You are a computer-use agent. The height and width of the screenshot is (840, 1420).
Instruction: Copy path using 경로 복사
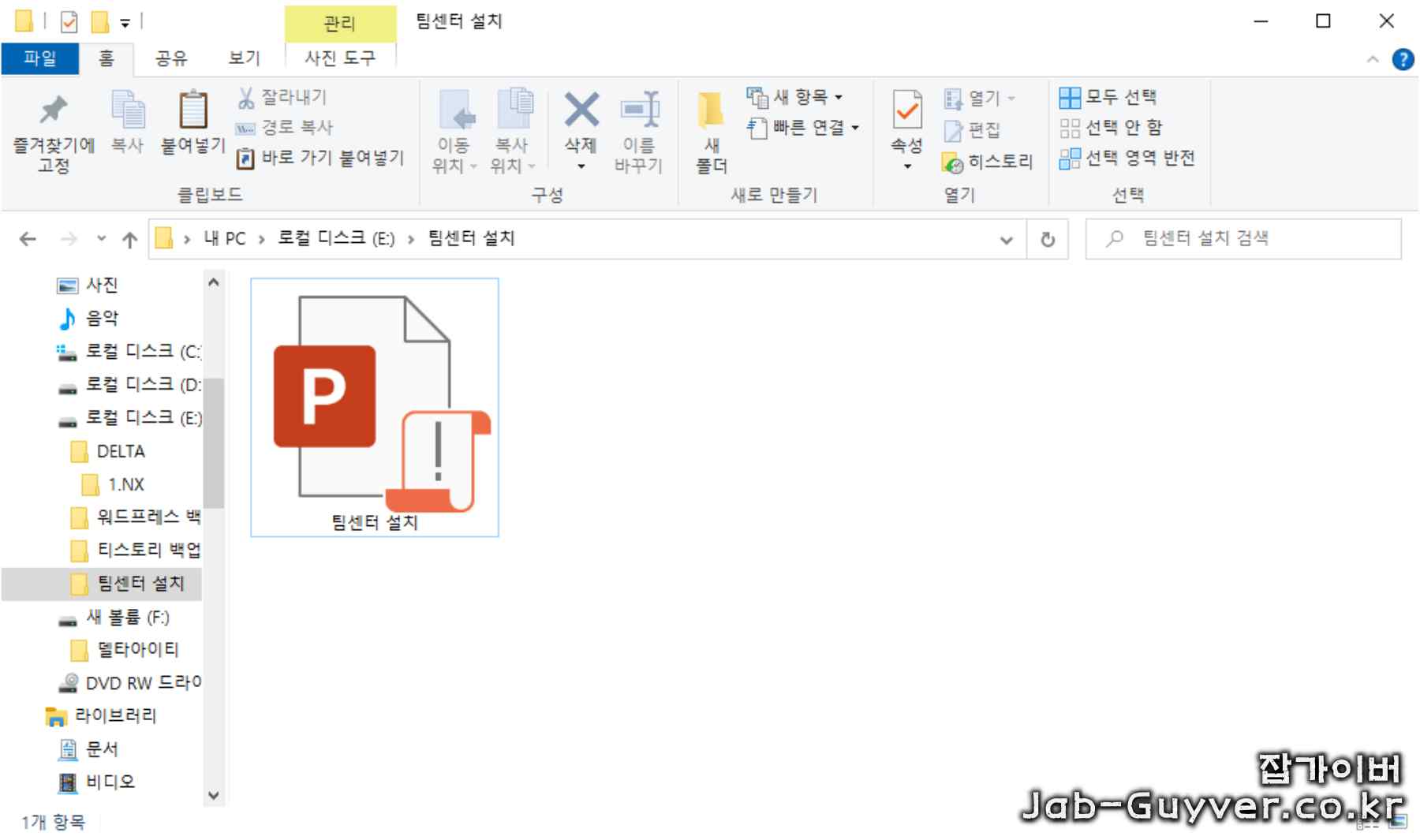[285, 127]
